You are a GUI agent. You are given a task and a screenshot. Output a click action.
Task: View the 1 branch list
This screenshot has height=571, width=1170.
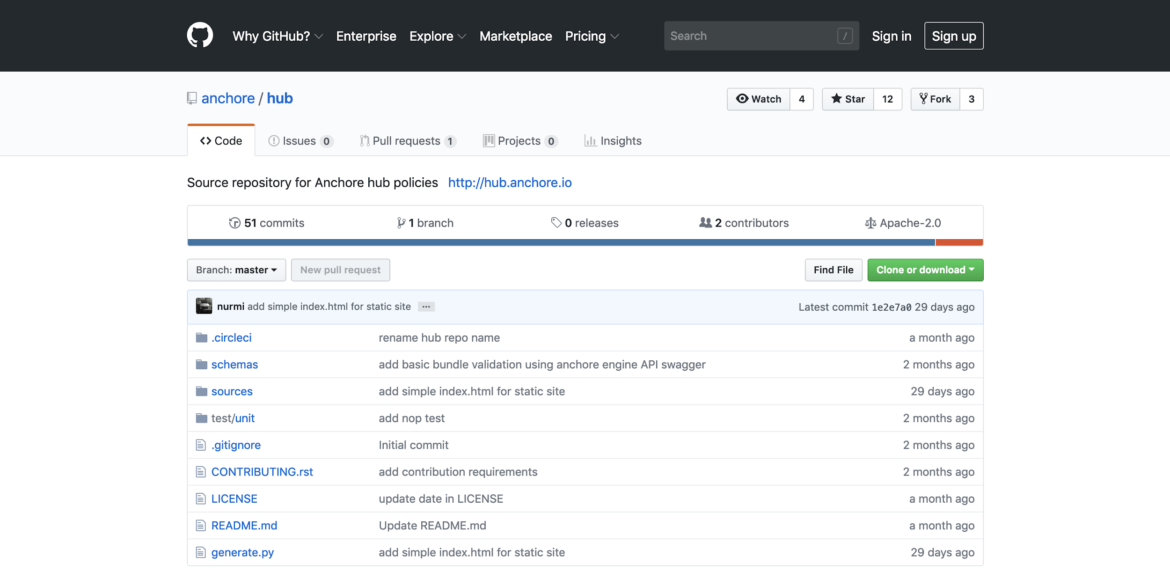point(425,222)
